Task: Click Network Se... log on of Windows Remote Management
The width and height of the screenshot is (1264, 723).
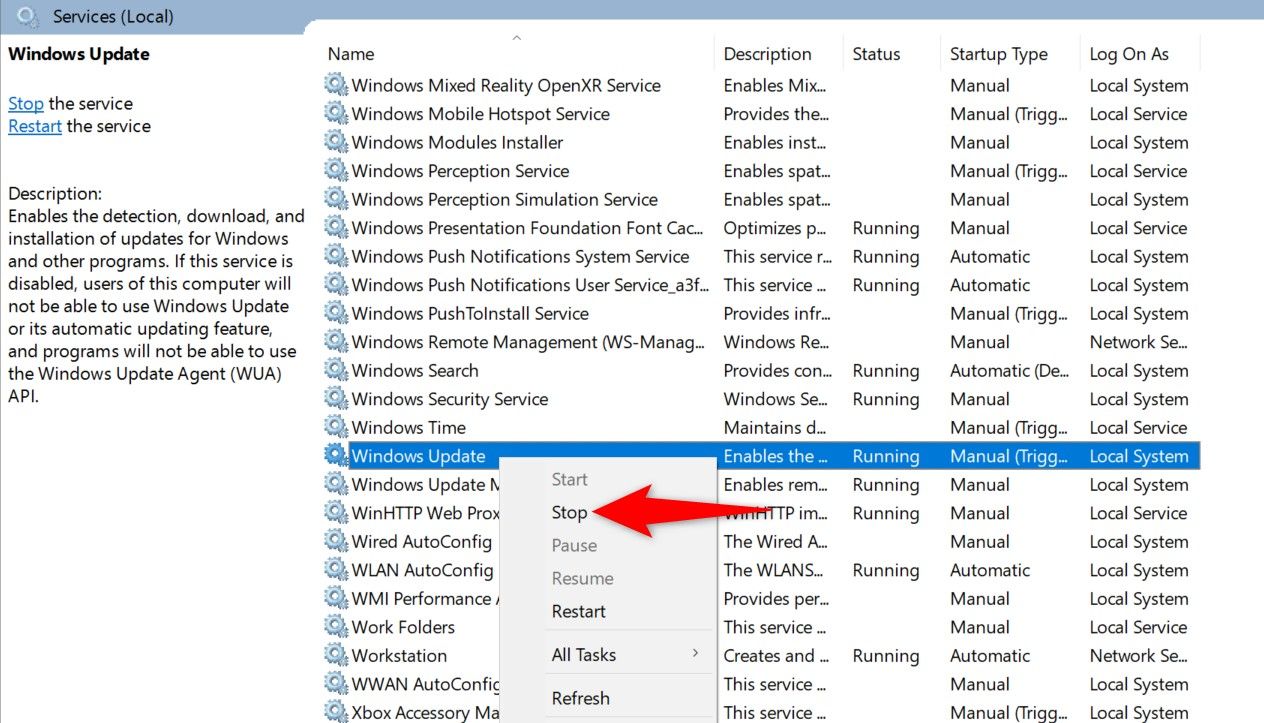Action: (x=1139, y=342)
